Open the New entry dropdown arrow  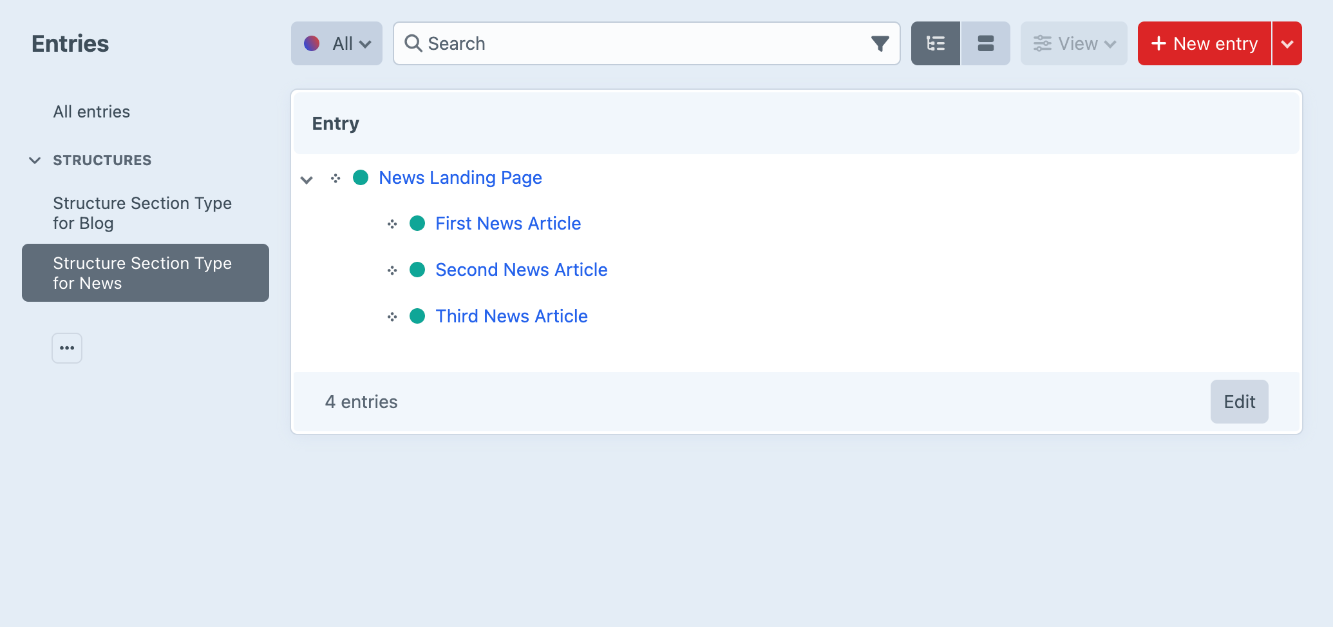pyautogui.click(x=1287, y=44)
